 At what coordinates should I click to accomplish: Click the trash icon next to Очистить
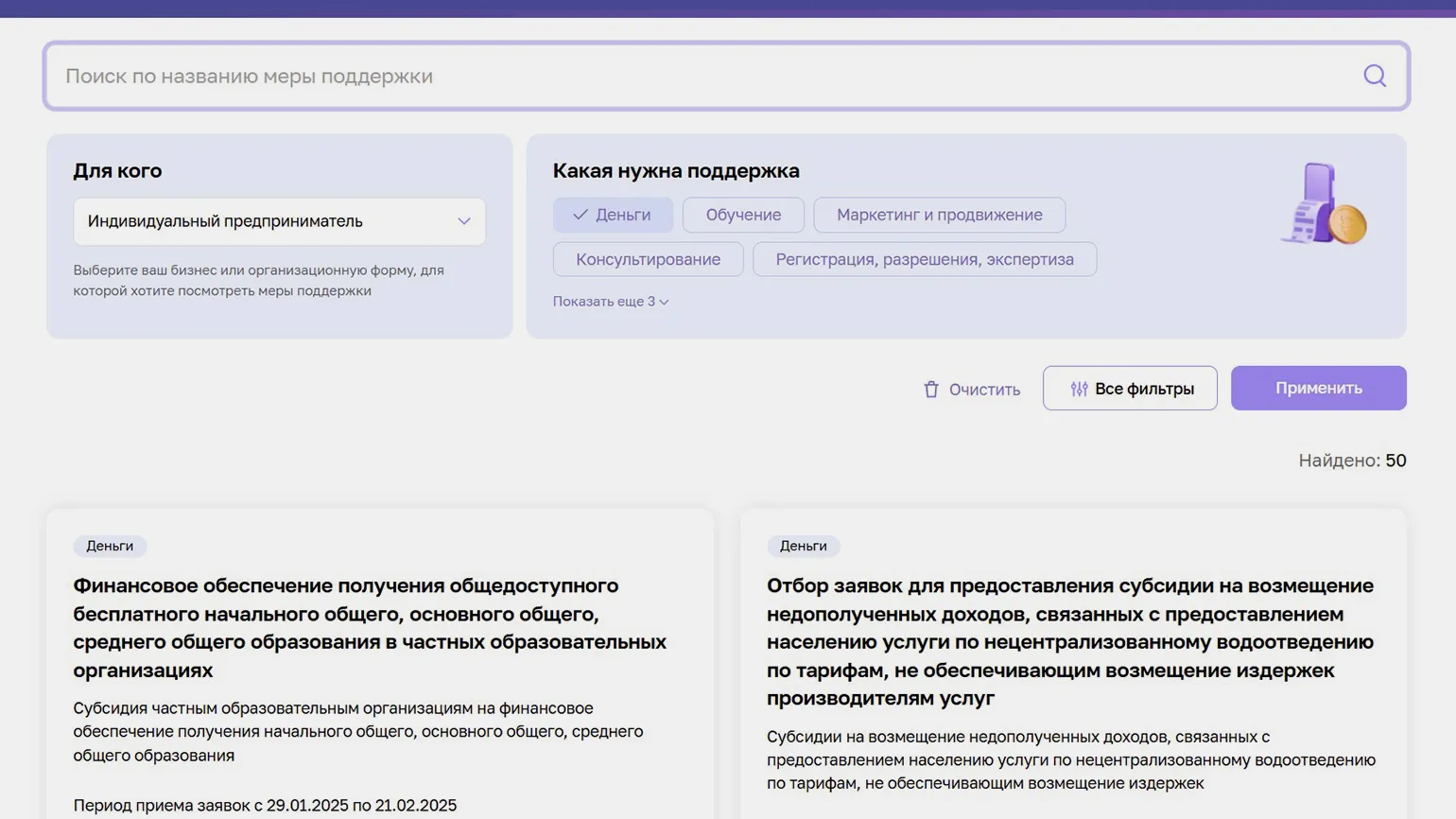click(x=931, y=390)
